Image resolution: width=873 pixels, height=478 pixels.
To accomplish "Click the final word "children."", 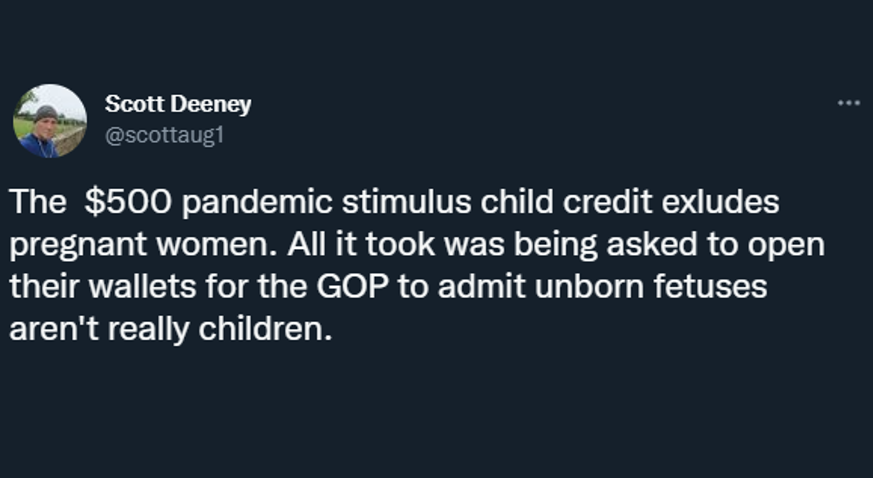I will point(265,329).
